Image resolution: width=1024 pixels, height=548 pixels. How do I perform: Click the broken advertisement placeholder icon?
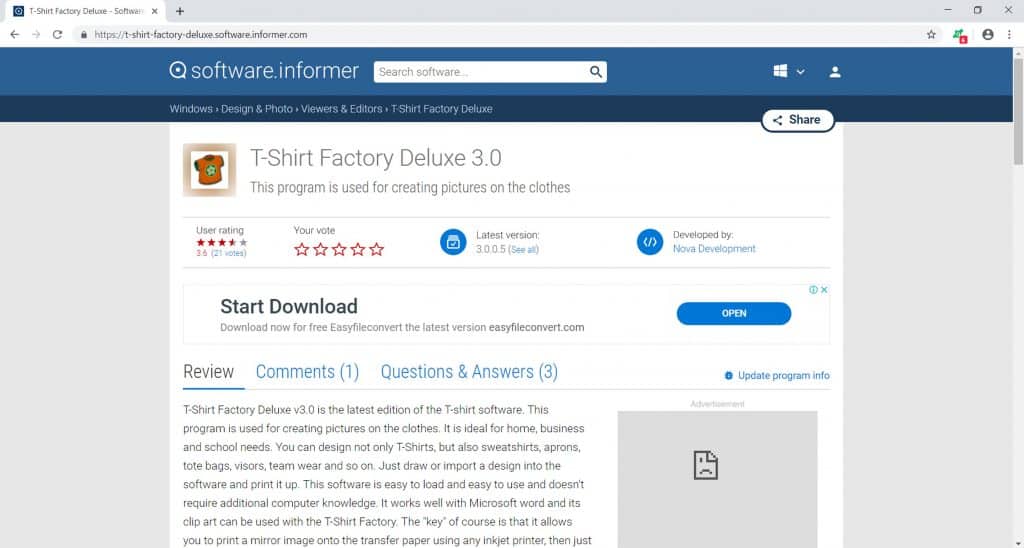pyautogui.click(x=705, y=466)
